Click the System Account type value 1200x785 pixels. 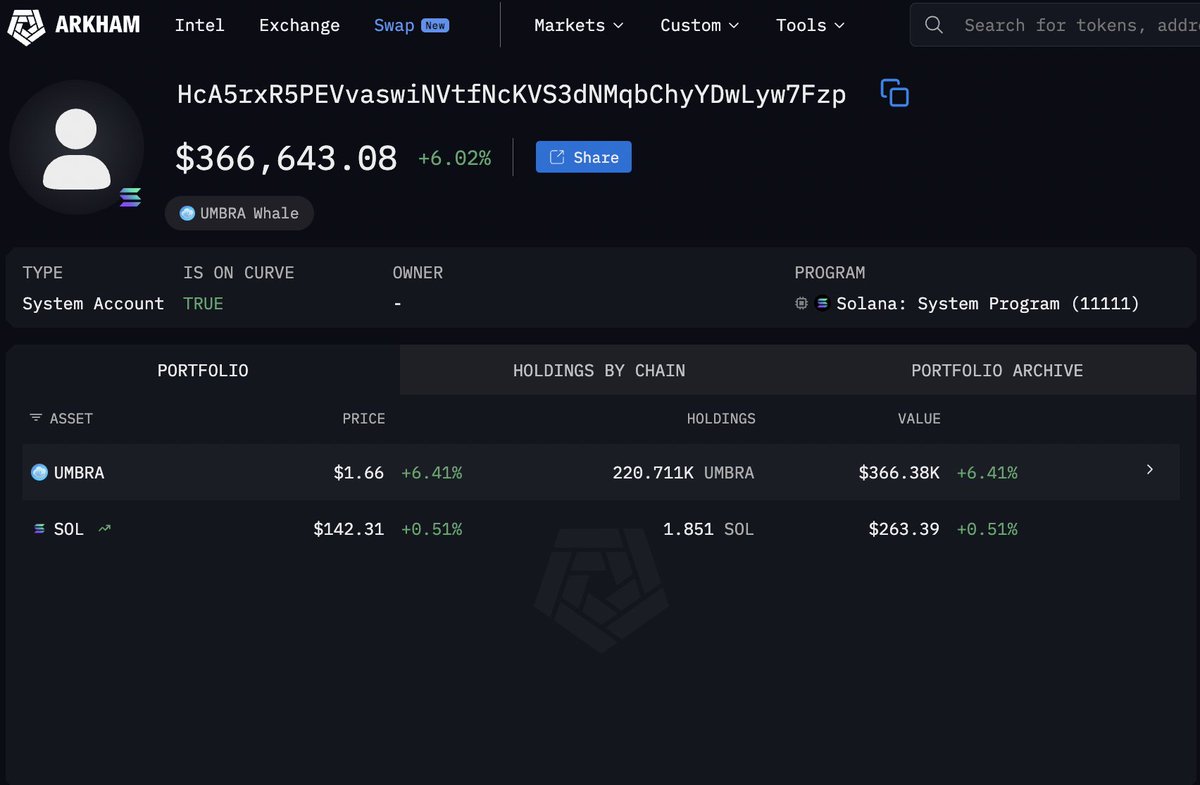pos(93,303)
